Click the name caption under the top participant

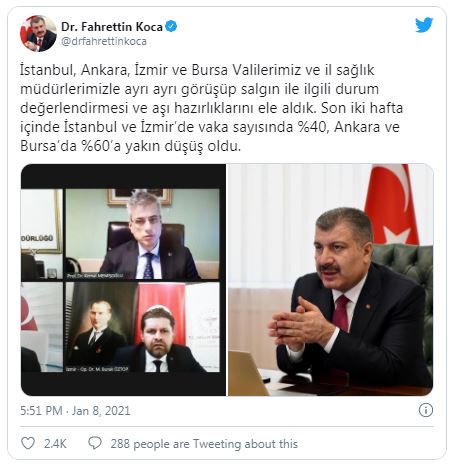95,276
